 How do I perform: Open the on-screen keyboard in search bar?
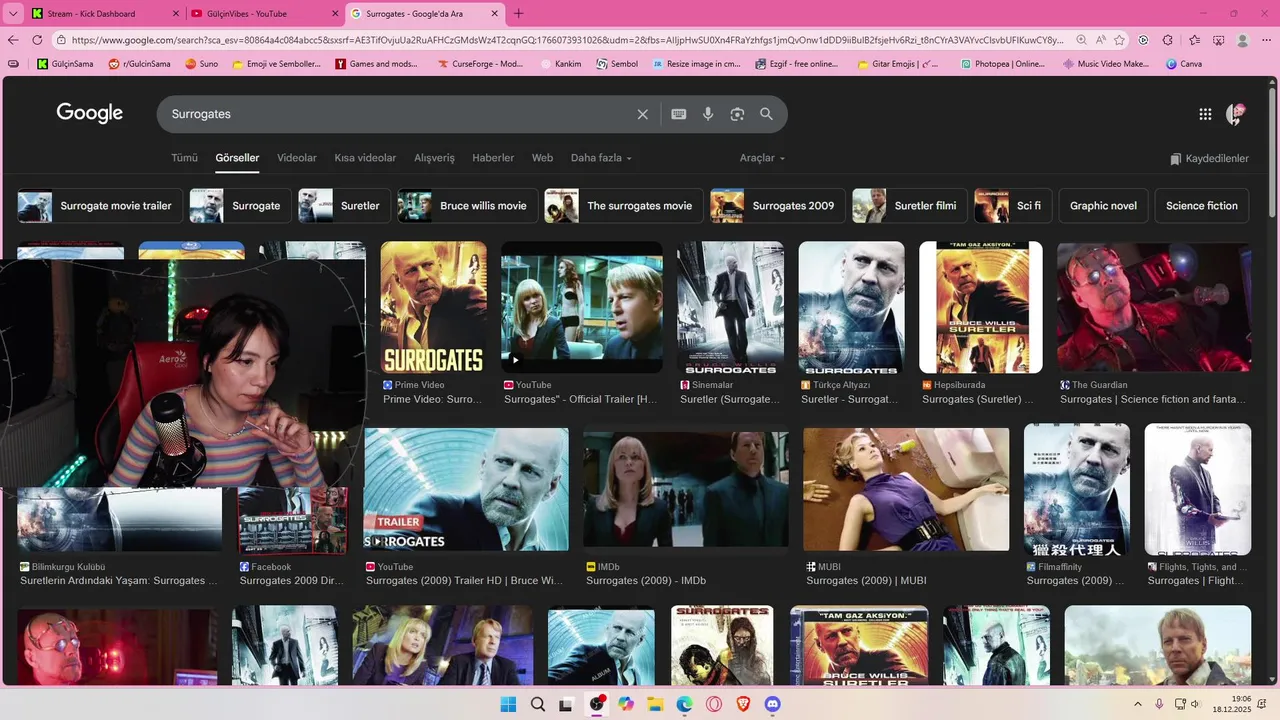pyautogui.click(x=679, y=114)
